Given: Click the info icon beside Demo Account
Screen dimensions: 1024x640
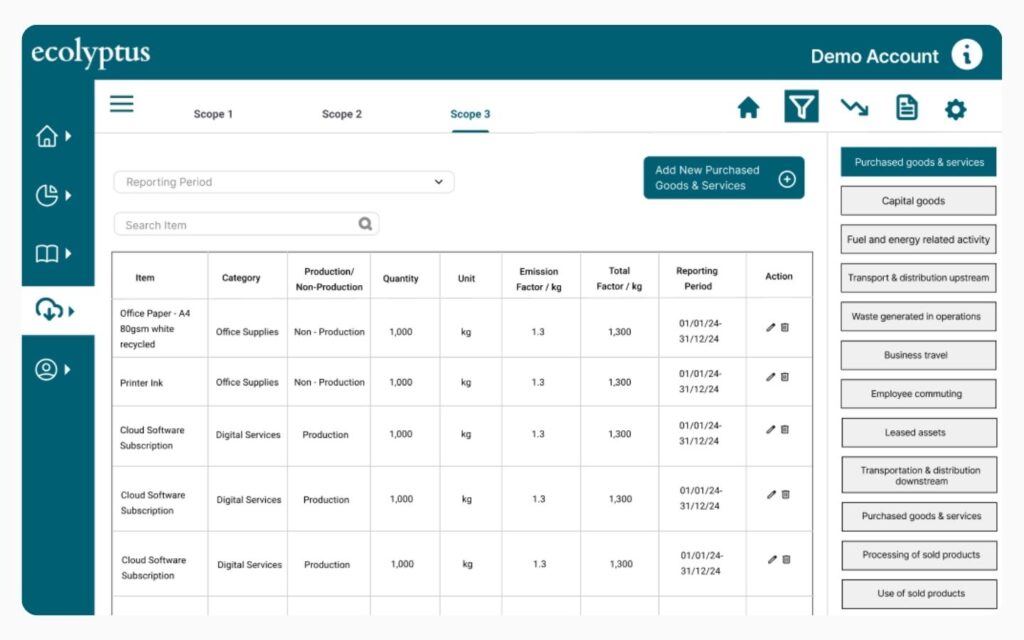Looking at the screenshot, I should 966,55.
